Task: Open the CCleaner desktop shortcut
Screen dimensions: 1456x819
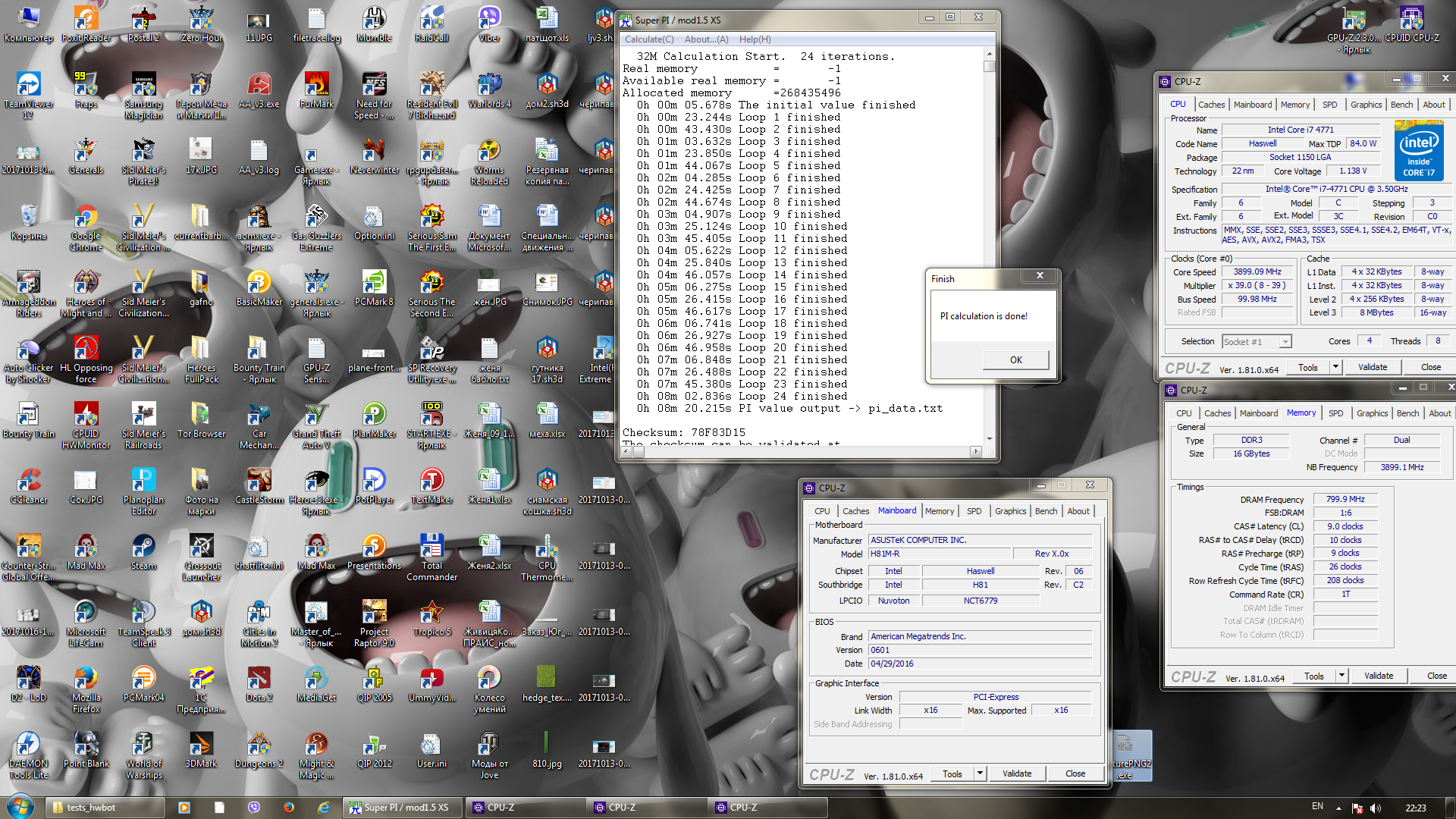Action: click(28, 486)
